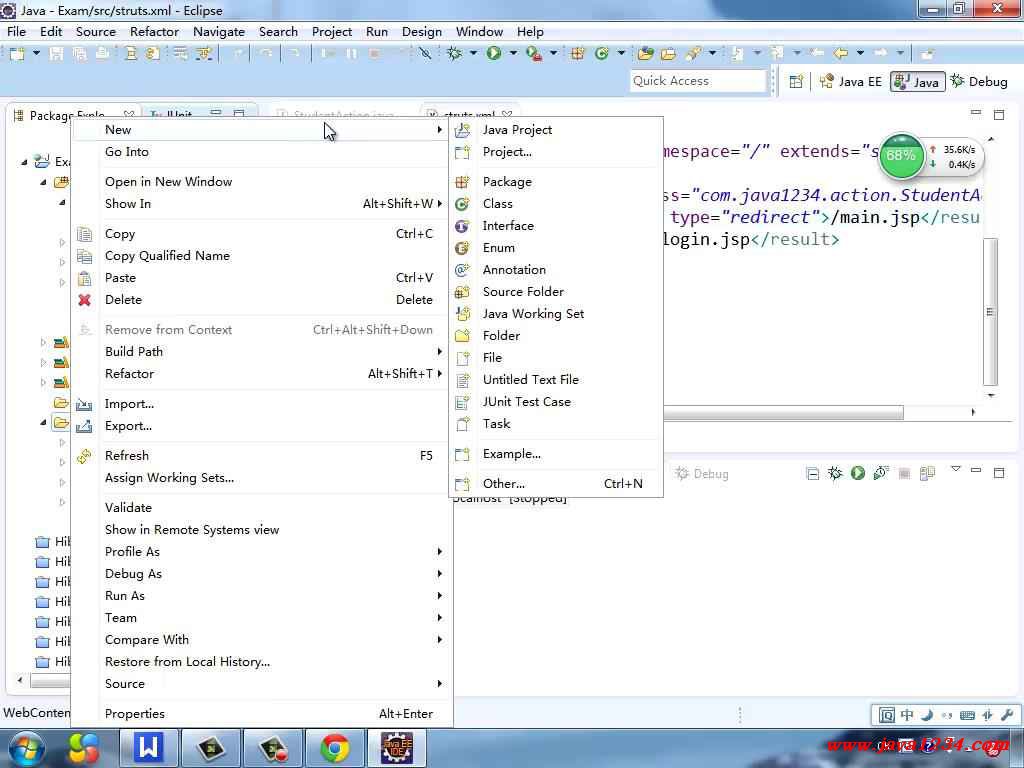Choose Import... from the context menu

261,404
